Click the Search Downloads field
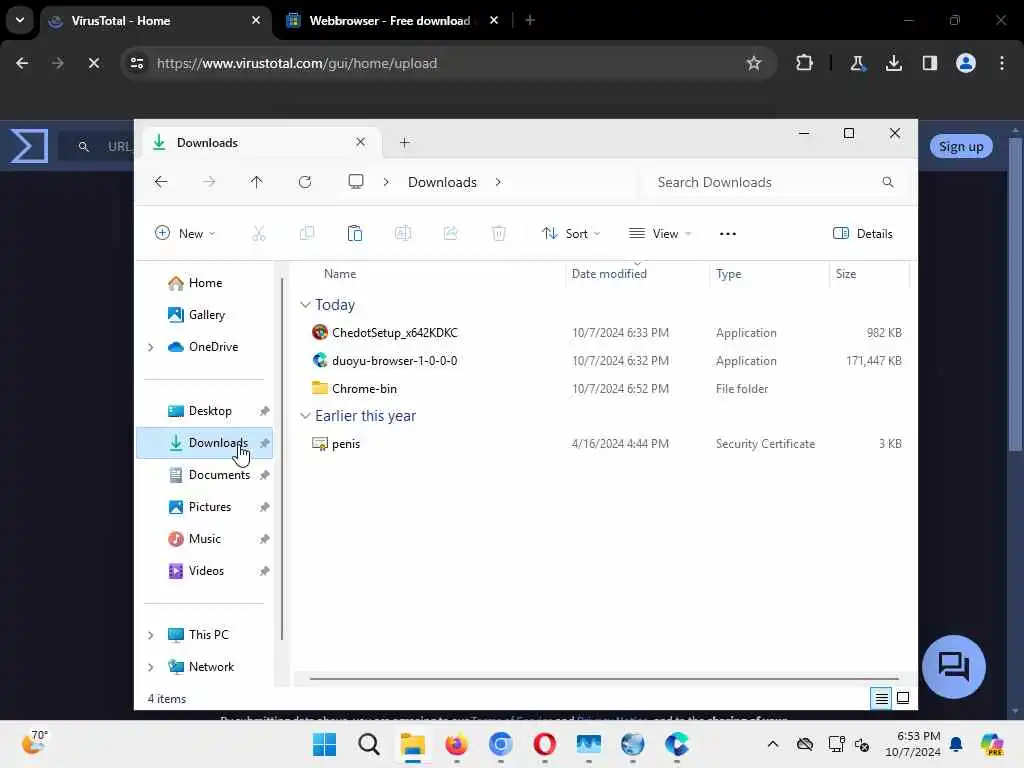This screenshot has width=1024, height=768. 775,182
